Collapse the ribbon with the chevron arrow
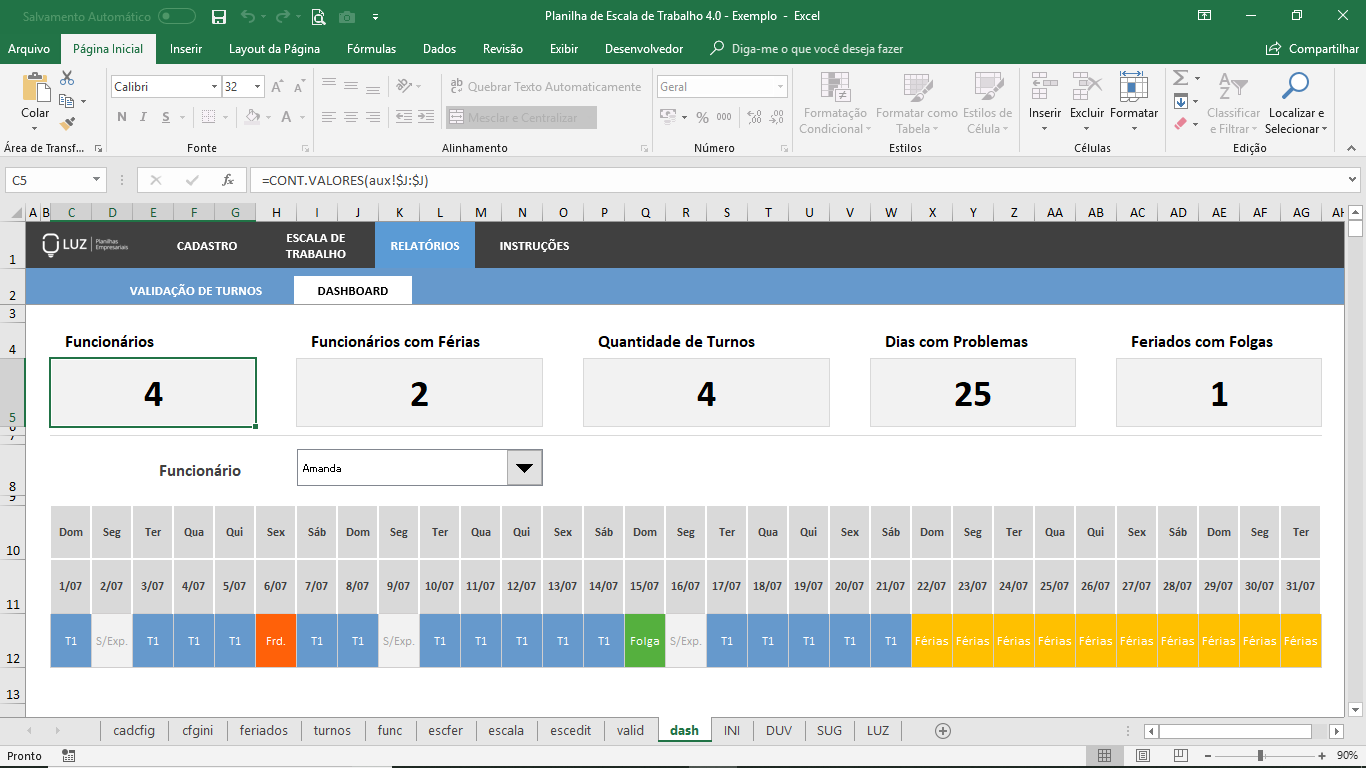Screen dimensions: 1366x768 coord(1353,149)
